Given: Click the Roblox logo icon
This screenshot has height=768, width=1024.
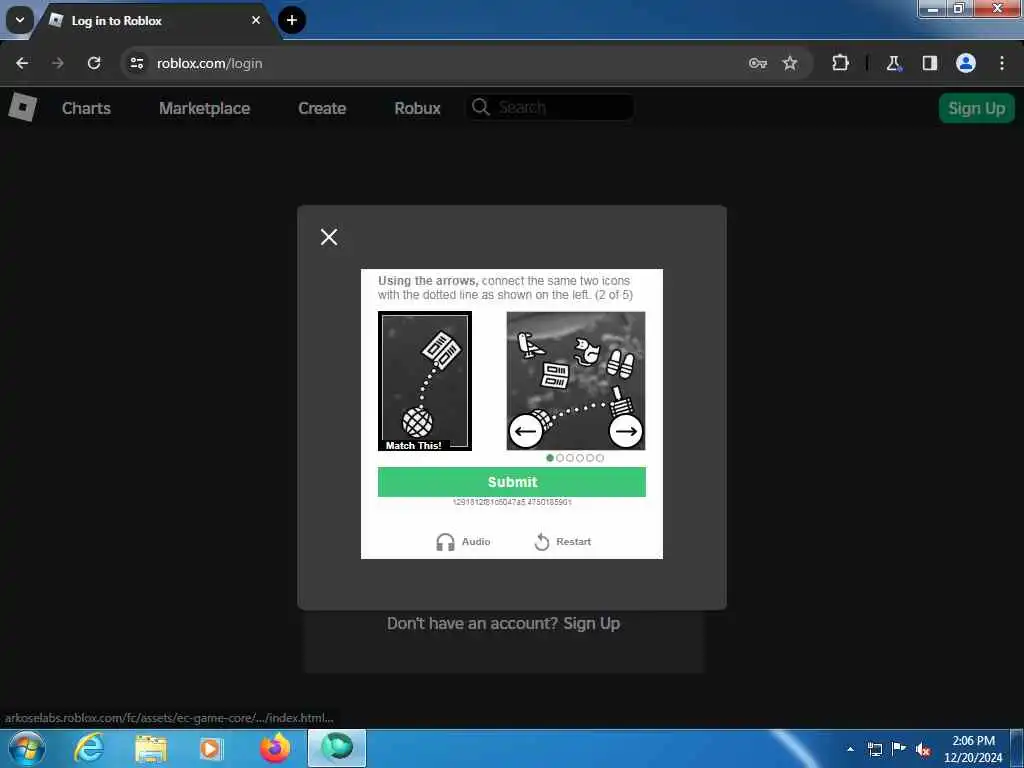Looking at the screenshot, I should (22, 107).
